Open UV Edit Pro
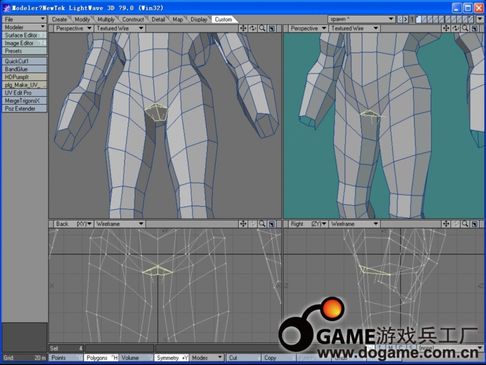 (x=24, y=93)
